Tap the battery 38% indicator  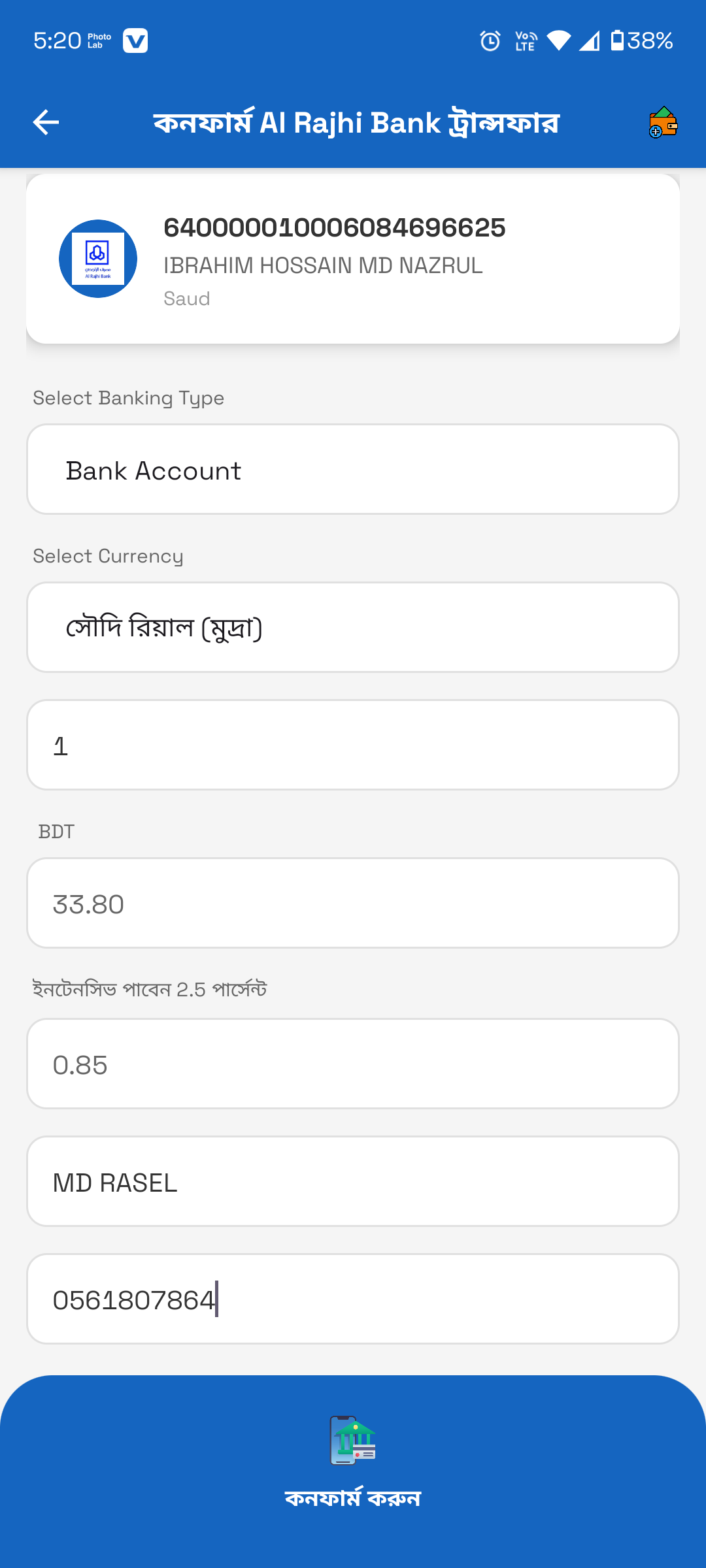(642, 41)
